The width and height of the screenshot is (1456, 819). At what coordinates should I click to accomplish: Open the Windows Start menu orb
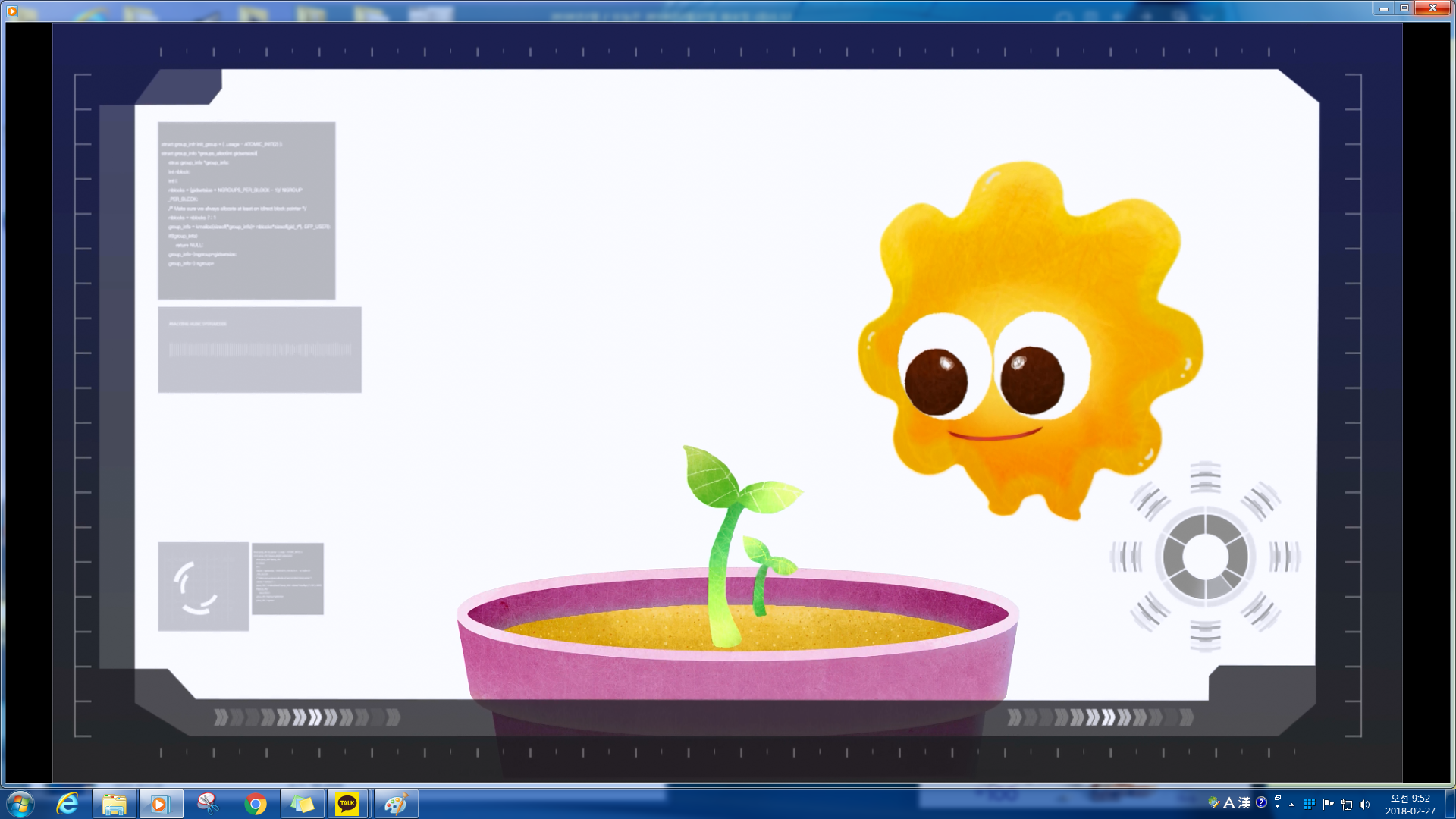pos(20,804)
